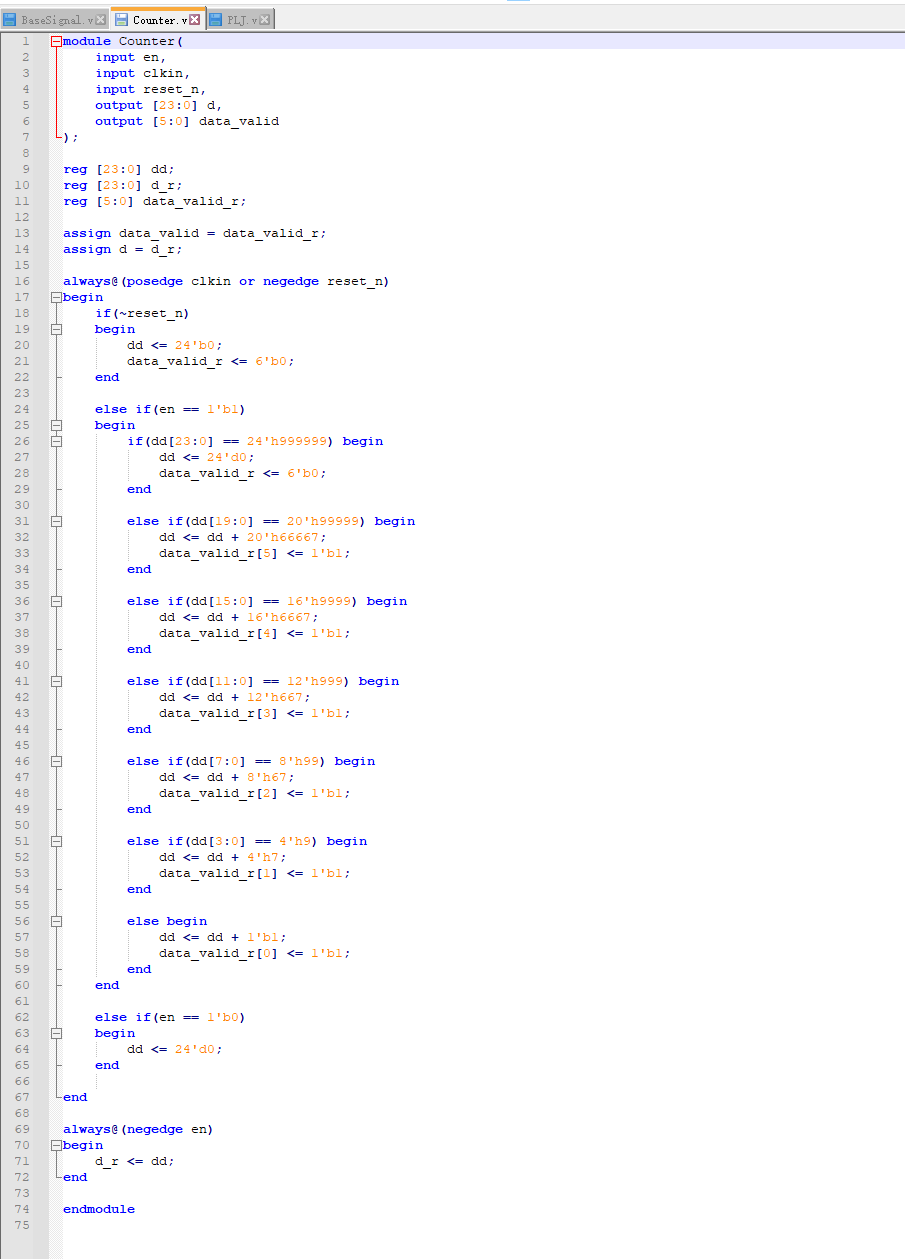
Task: Close the PLJ.v tab
Action: point(265,20)
